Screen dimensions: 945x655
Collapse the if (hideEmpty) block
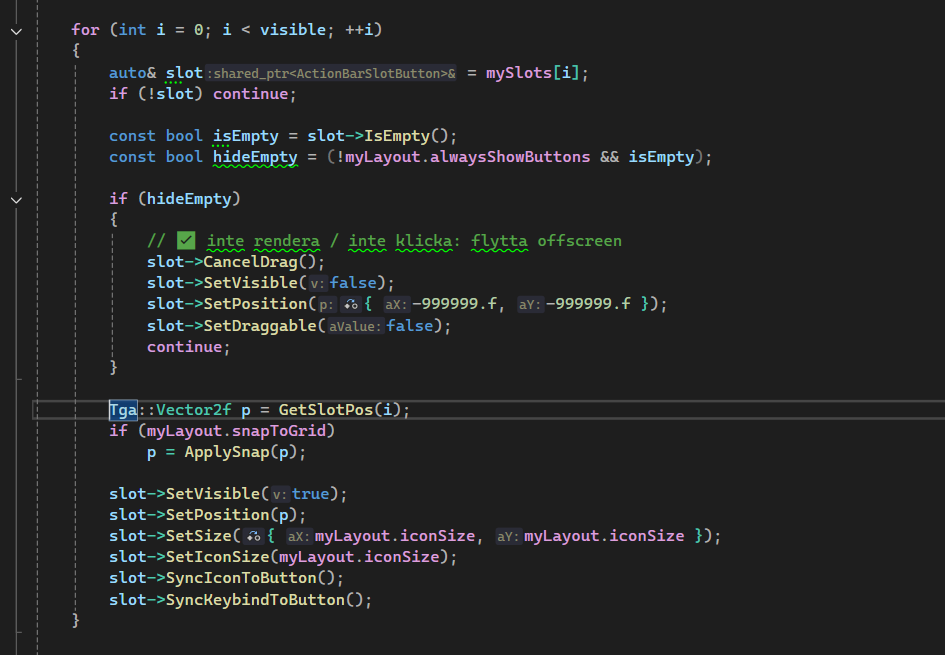[x=16, y=199]
